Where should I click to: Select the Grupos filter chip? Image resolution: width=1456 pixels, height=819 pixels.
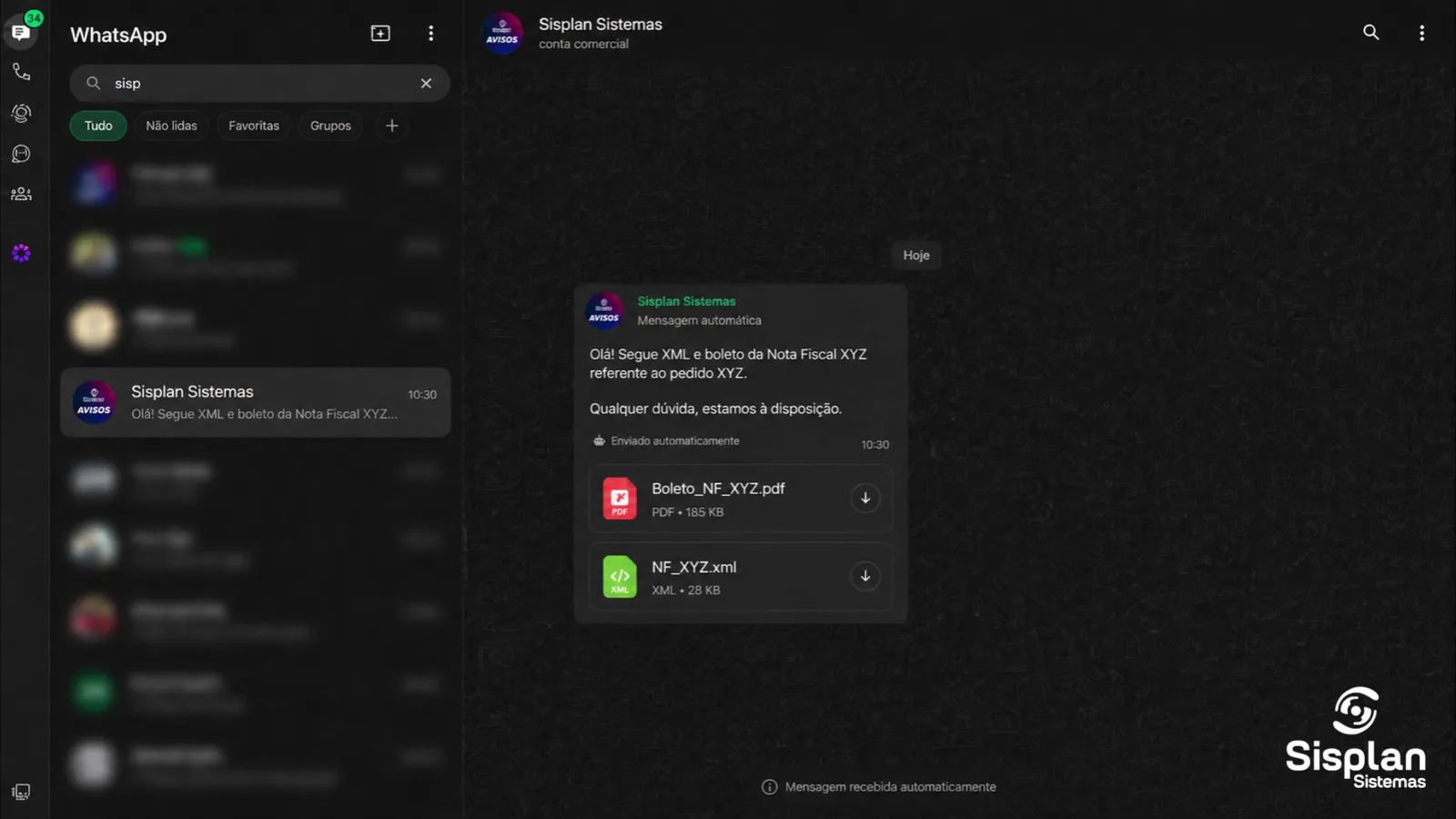(x=330, y=126)
